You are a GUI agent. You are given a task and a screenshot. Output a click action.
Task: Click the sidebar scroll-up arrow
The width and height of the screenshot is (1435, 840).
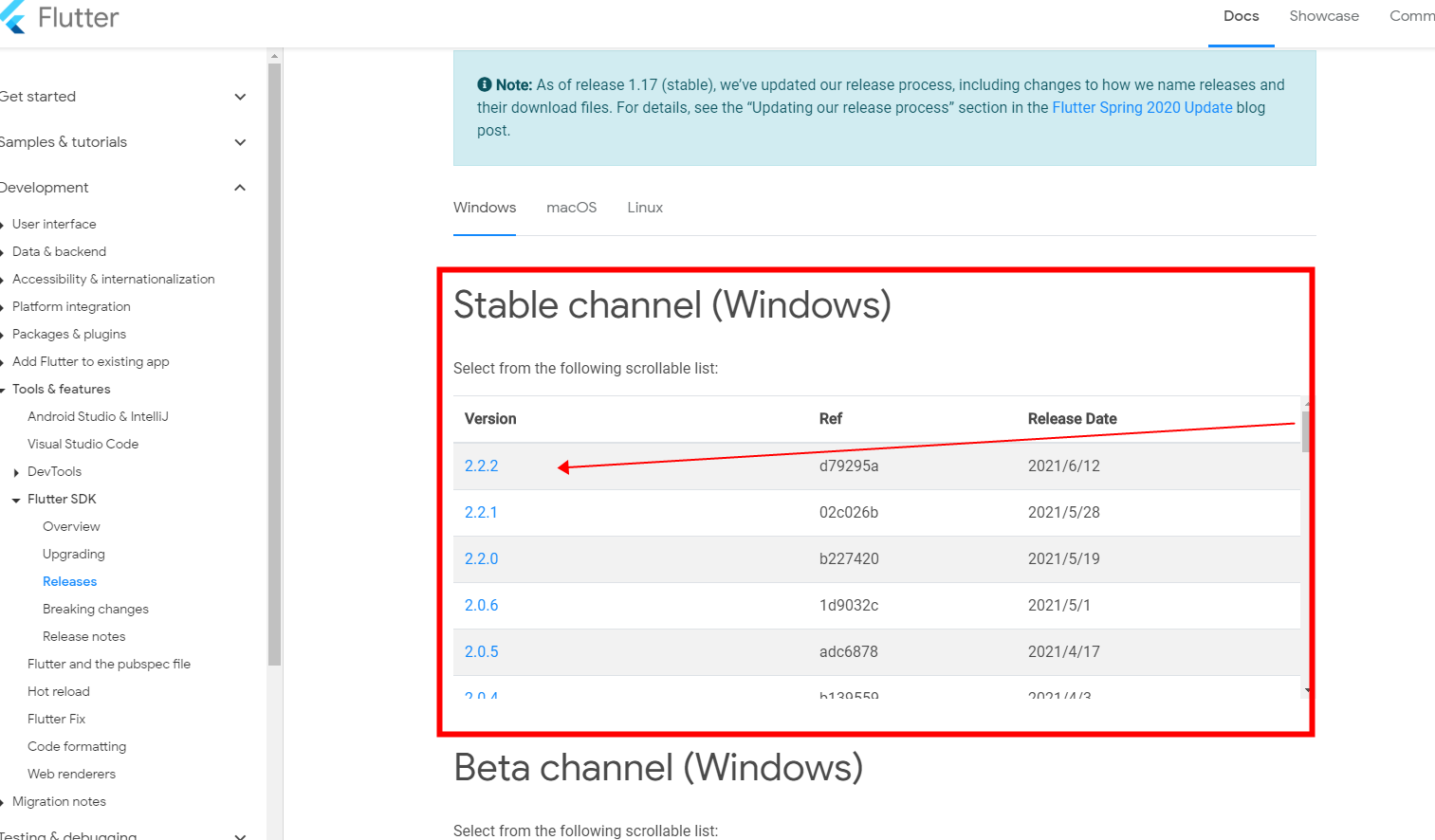(274, 56)
